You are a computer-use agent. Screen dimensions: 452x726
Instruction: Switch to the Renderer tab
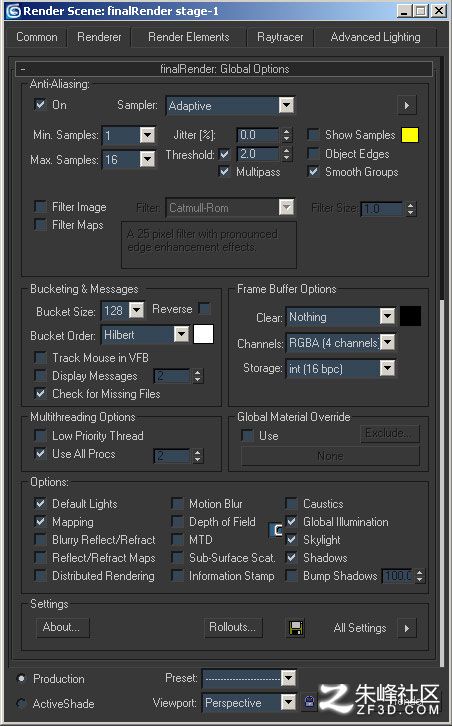99,37
